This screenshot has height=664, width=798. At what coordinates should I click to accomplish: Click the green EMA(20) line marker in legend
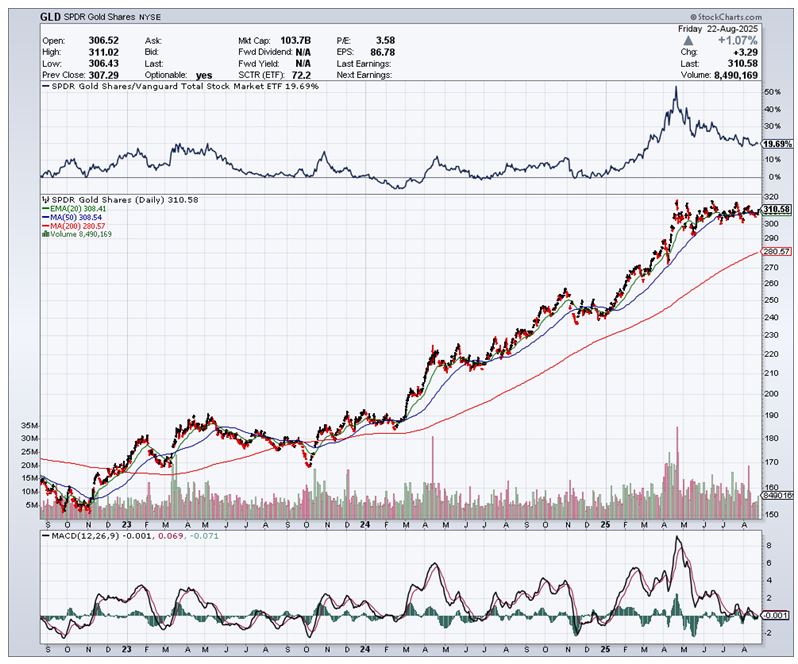coord(46,209)
